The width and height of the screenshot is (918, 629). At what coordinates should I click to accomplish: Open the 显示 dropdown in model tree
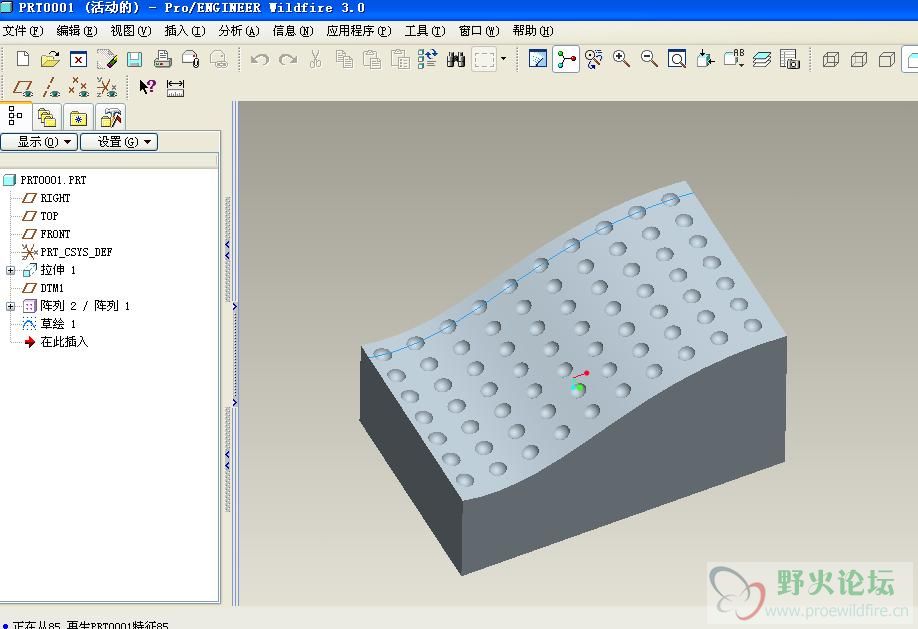[x=39, y=142]
